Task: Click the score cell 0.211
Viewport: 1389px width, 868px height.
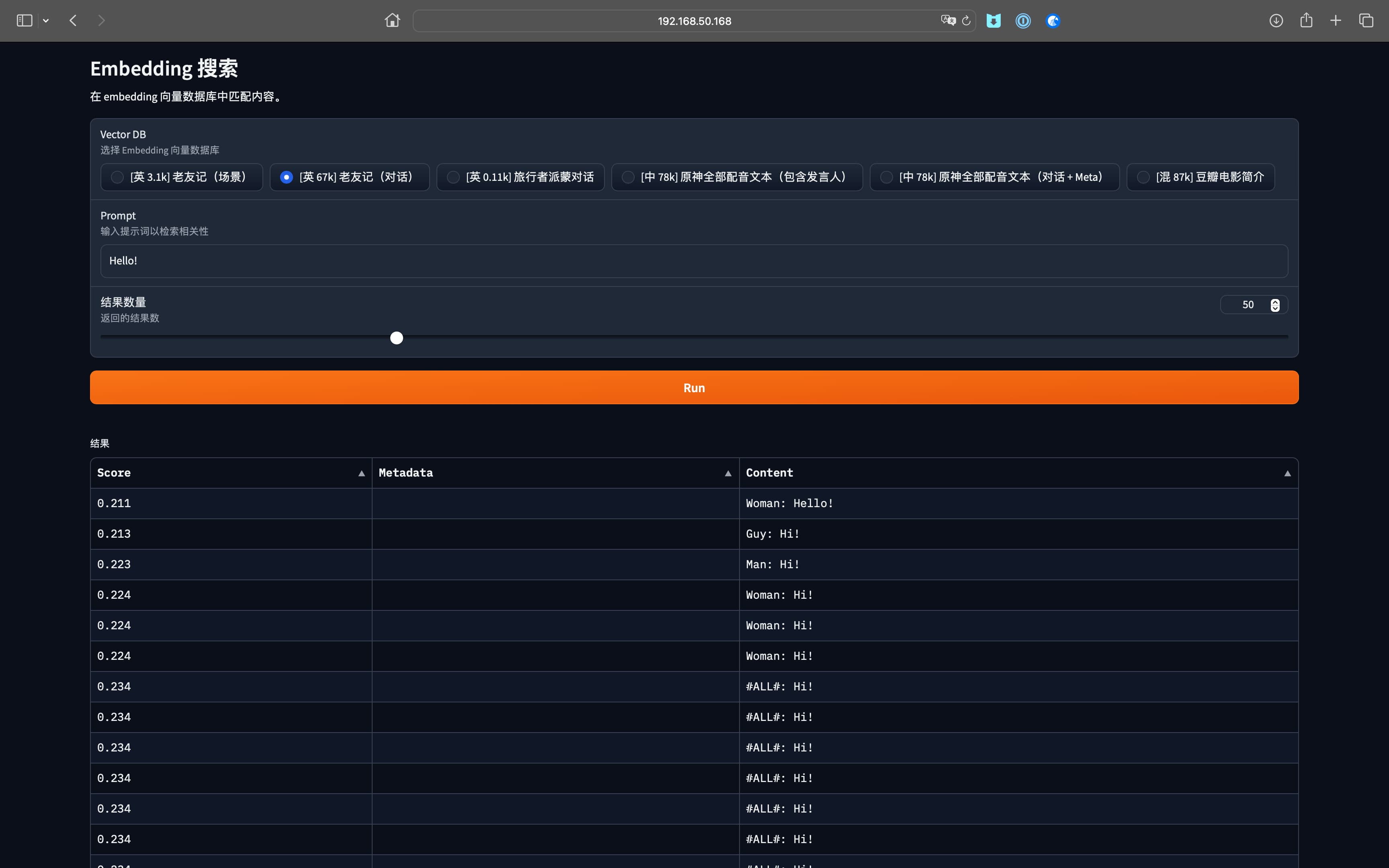Action: pyautogui.click(x=231, y=504)
